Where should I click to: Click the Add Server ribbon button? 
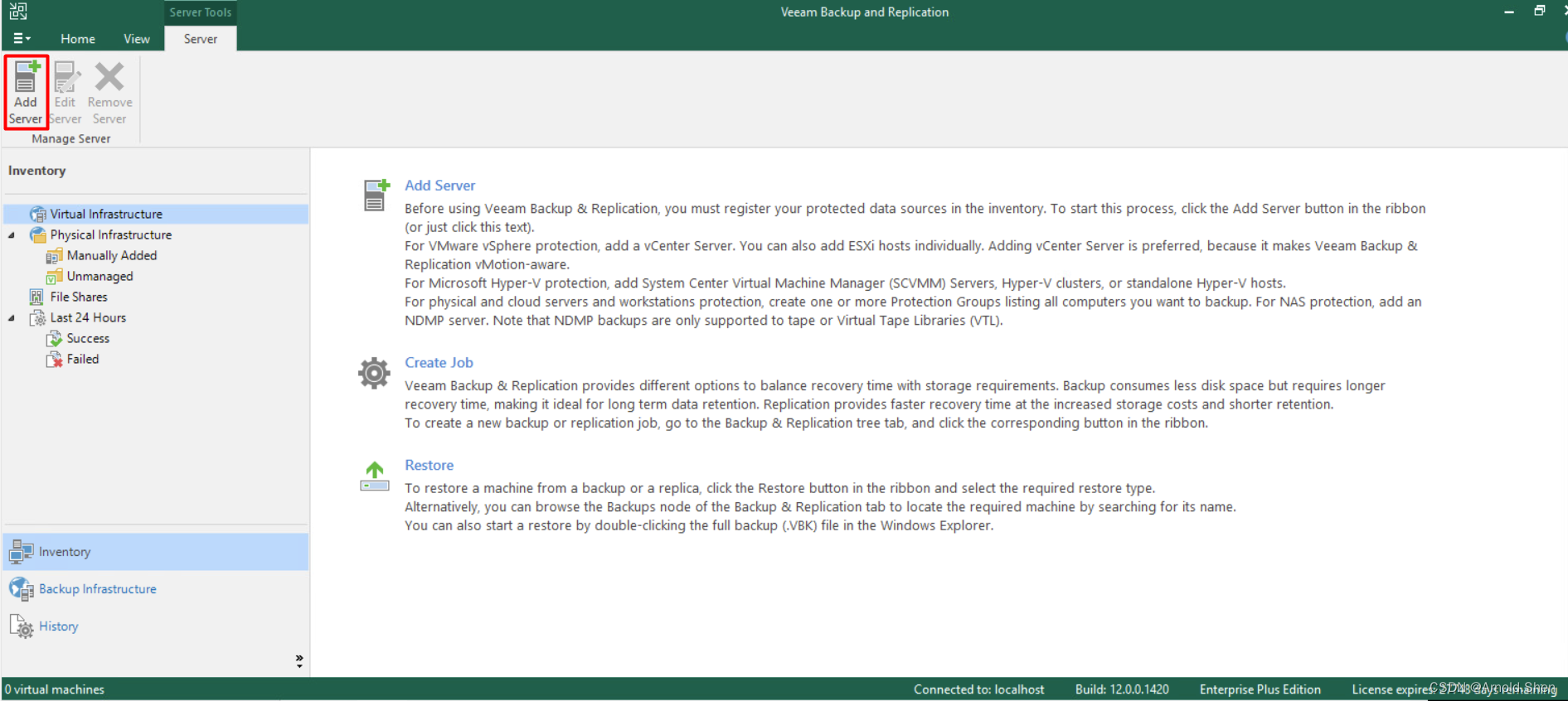tap(26, 92)
